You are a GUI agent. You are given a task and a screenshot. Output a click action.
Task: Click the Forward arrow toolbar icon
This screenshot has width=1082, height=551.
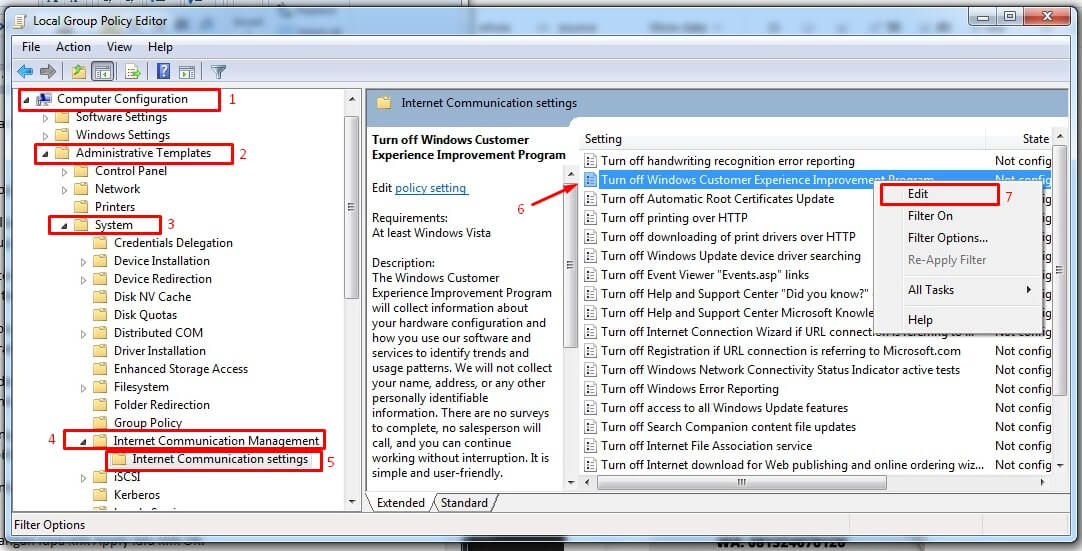click(48, 71)
